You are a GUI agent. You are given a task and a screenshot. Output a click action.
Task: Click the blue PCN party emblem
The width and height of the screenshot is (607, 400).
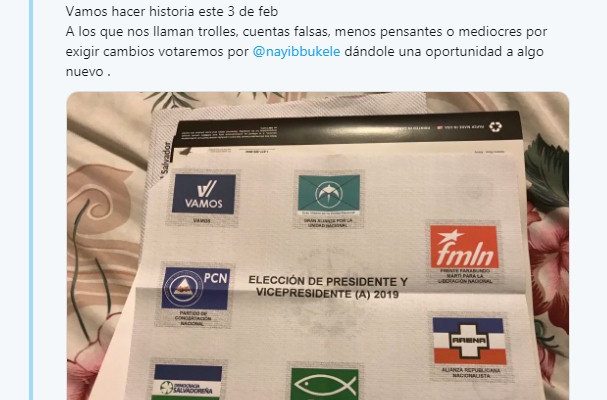tap(195, 288)
